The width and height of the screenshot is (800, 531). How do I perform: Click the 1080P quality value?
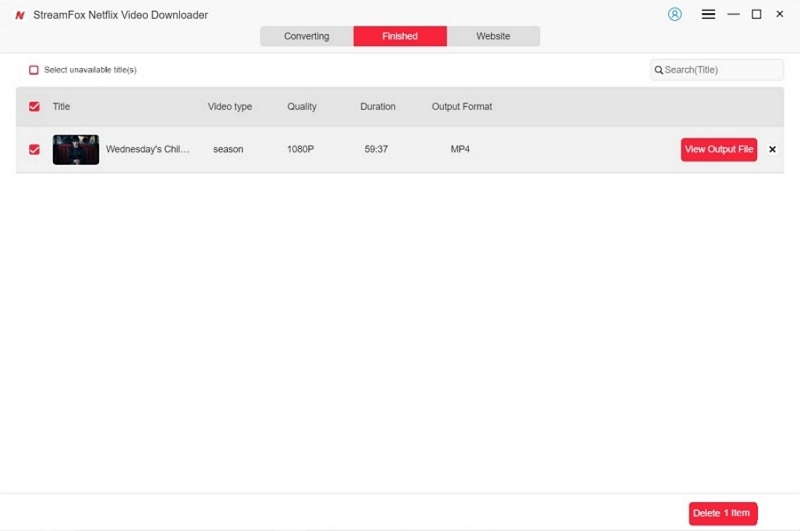pos(300,149)
